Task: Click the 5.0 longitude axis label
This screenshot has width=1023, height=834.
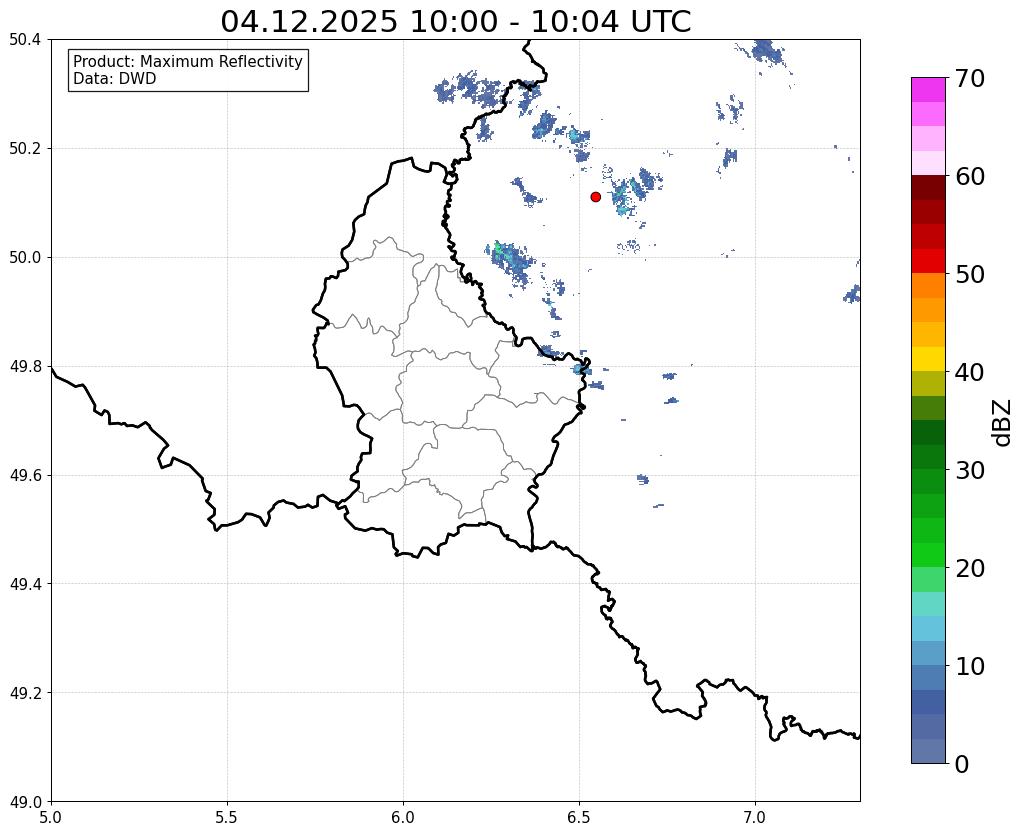Action: (x=51, y=818)
